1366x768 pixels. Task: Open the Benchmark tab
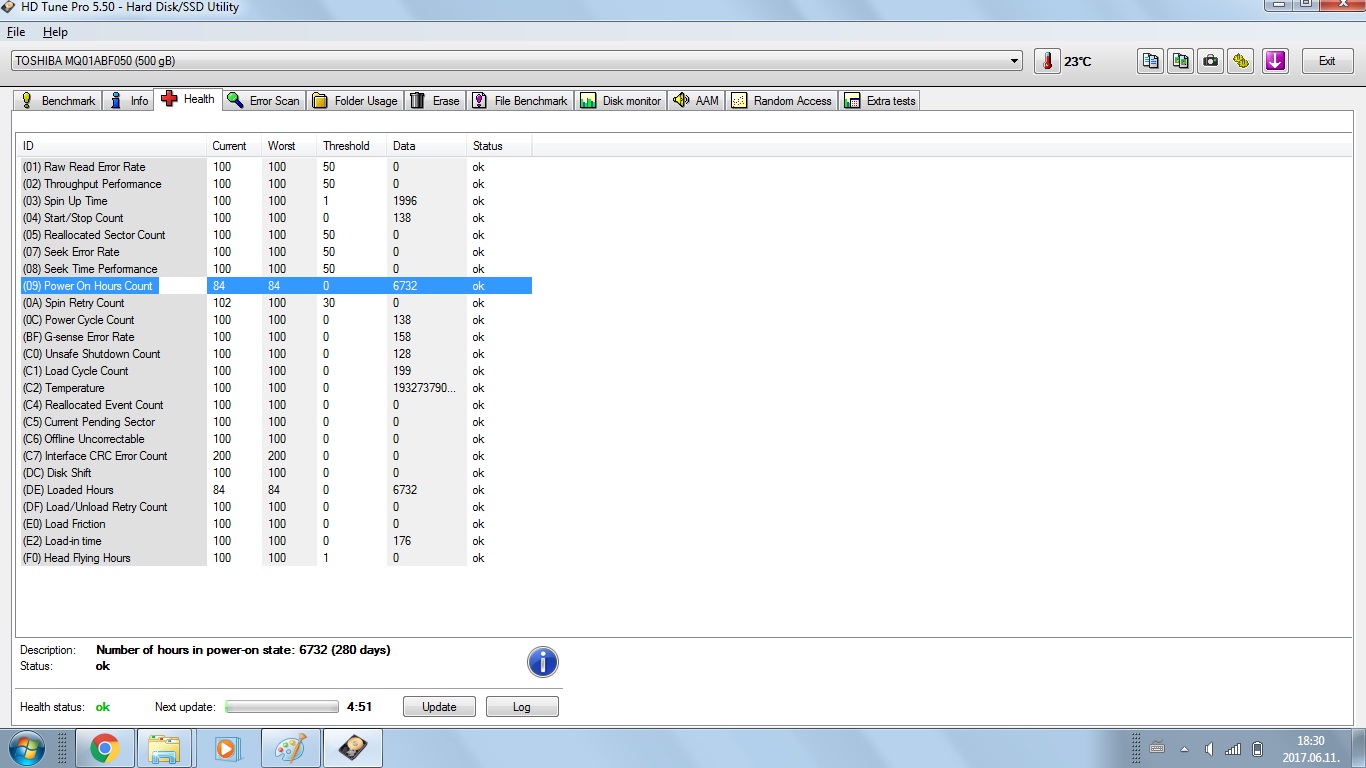pos(58,101)
